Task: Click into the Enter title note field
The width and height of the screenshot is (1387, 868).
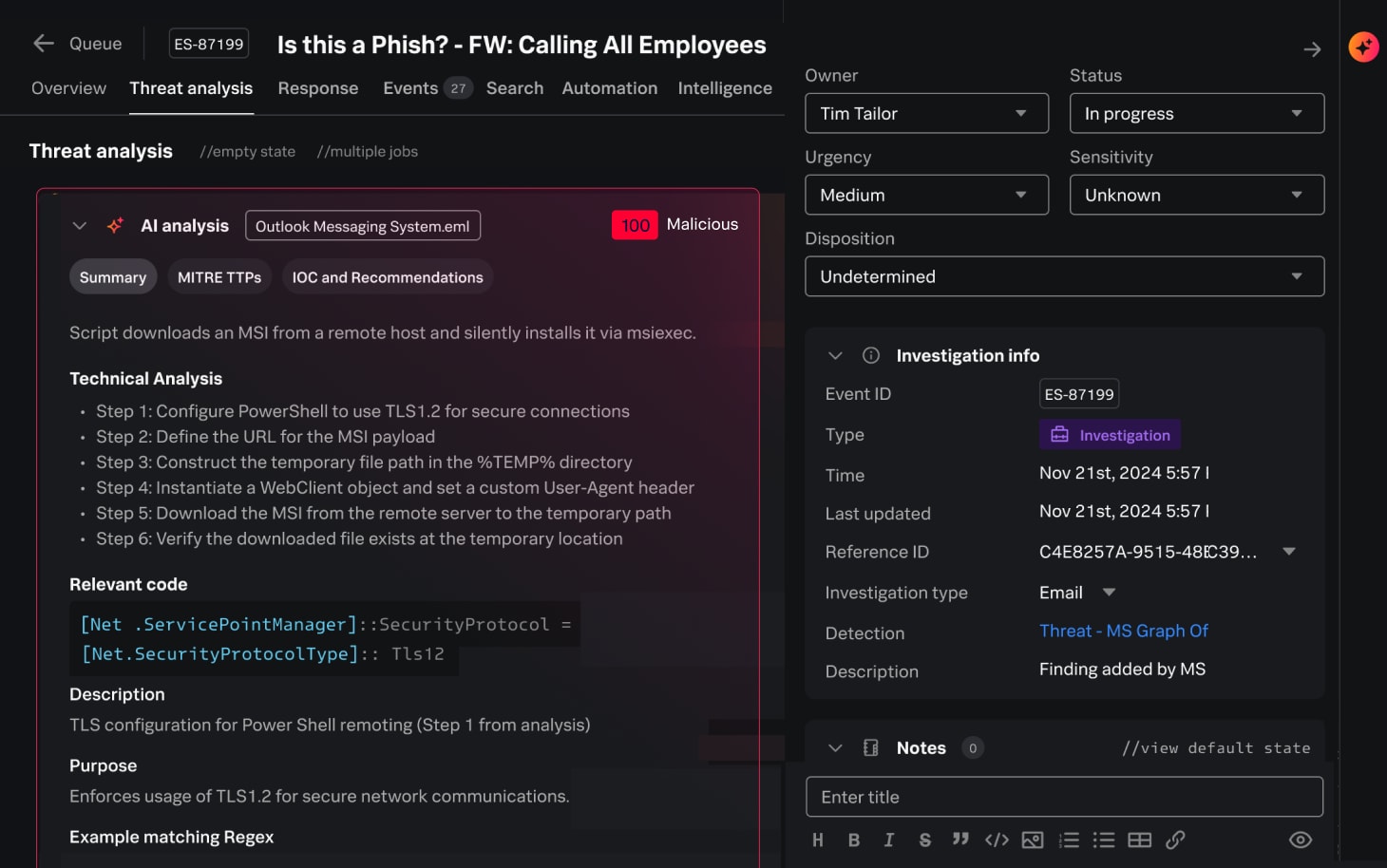Action: (x=1064, y=797)
